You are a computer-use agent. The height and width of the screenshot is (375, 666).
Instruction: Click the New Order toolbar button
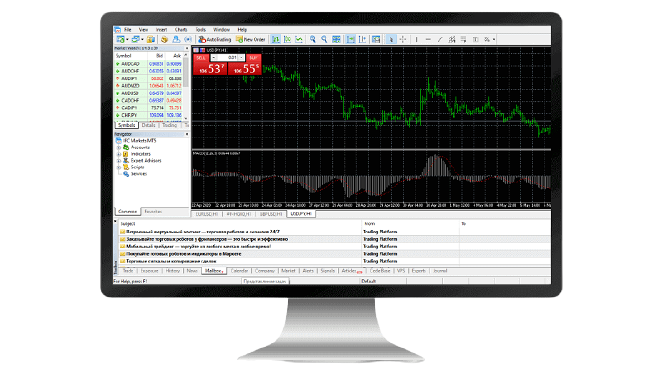(251, 39)
